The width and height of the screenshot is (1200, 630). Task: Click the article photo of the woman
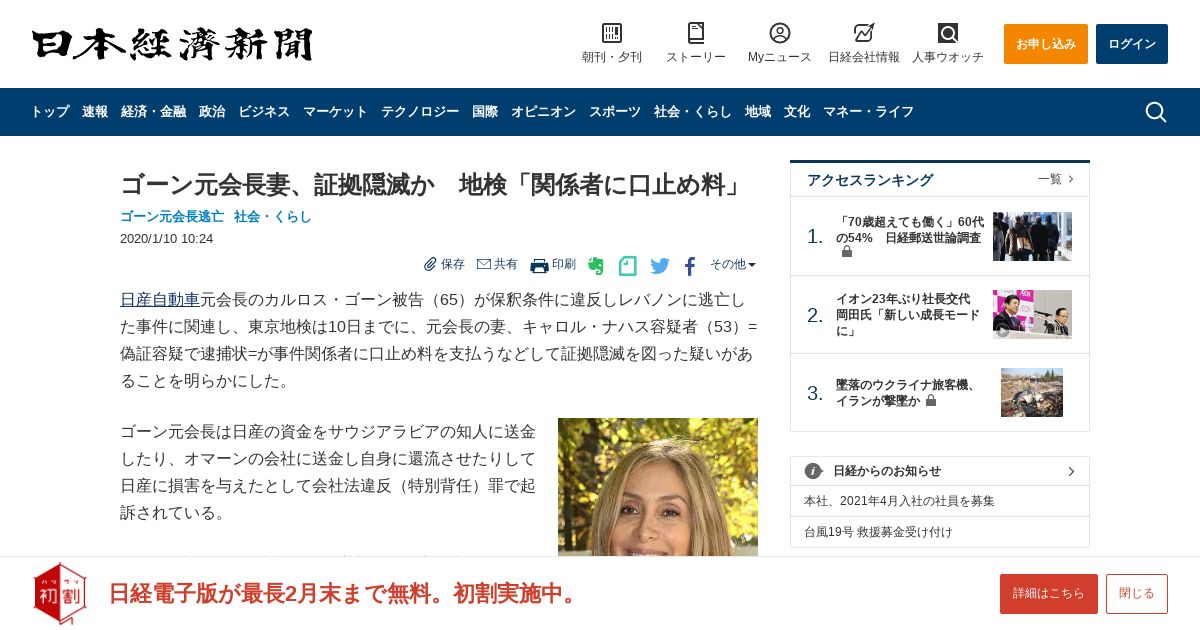(x=658, y=487)
